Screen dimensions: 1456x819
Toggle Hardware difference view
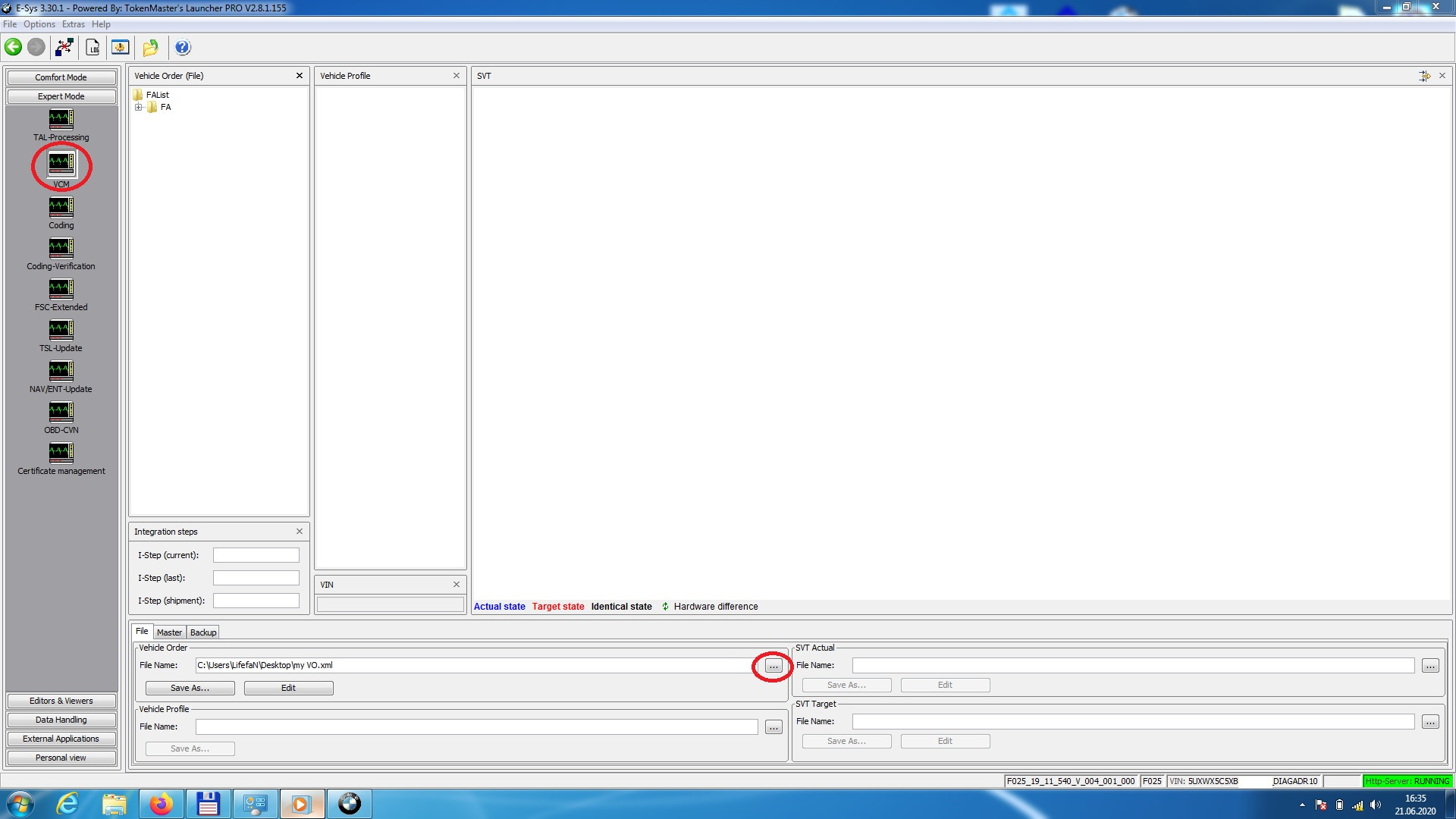[663, 606]
